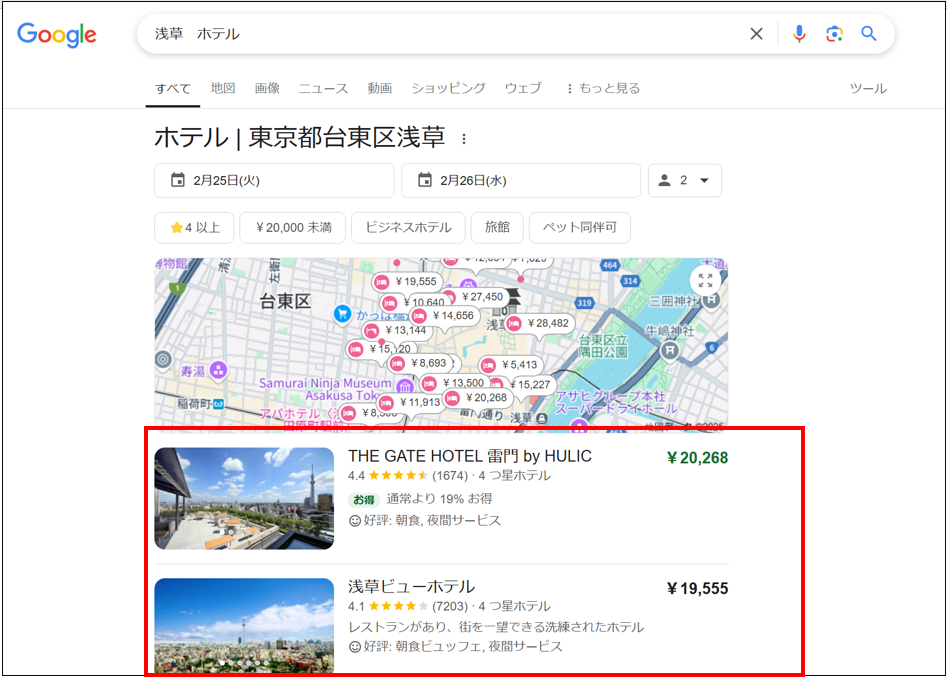Select the ¥13,500 hotel pin on the map
This screenshot has width=947, height=683.
click(454, 383)
